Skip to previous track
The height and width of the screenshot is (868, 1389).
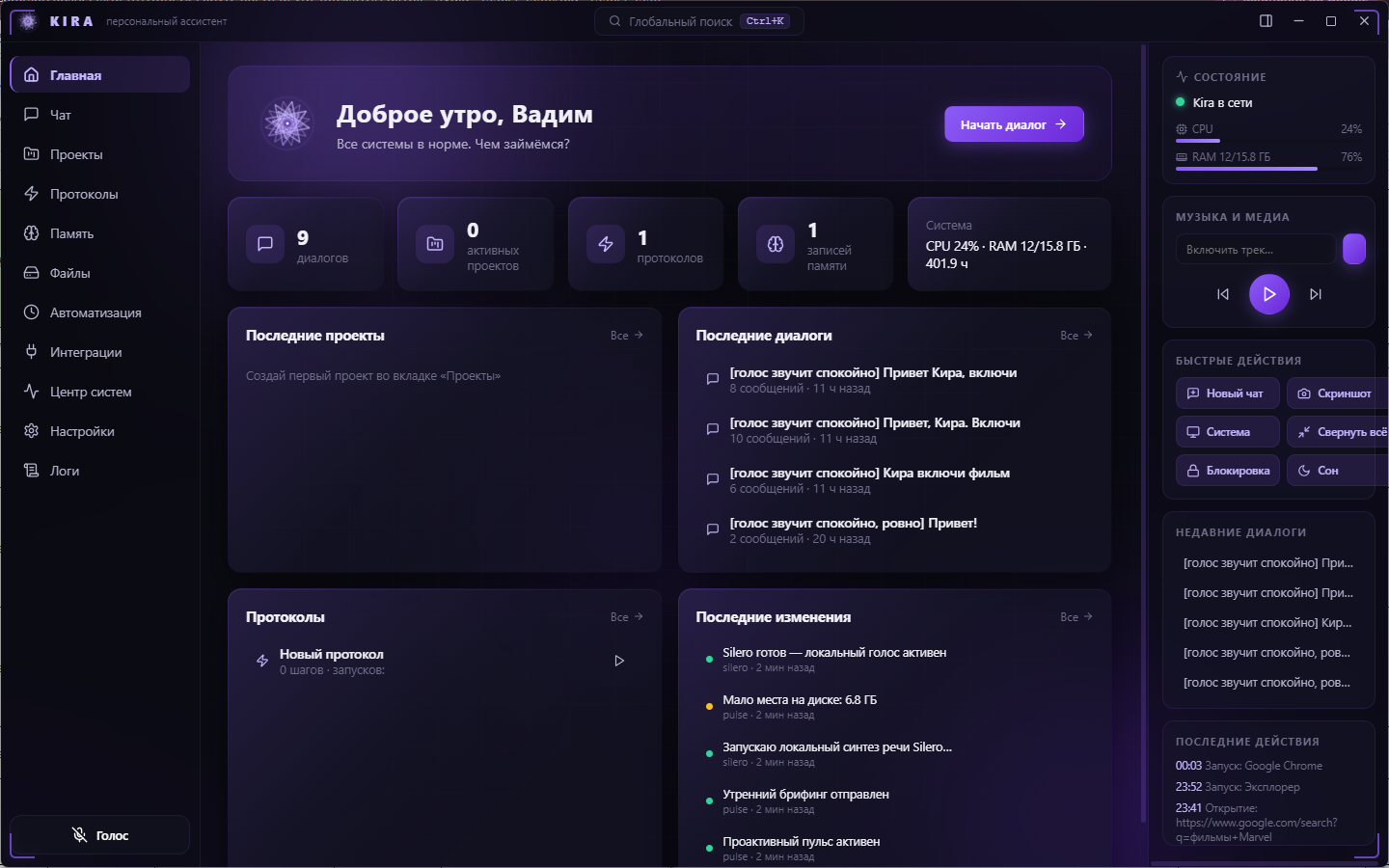point(1223,294)
